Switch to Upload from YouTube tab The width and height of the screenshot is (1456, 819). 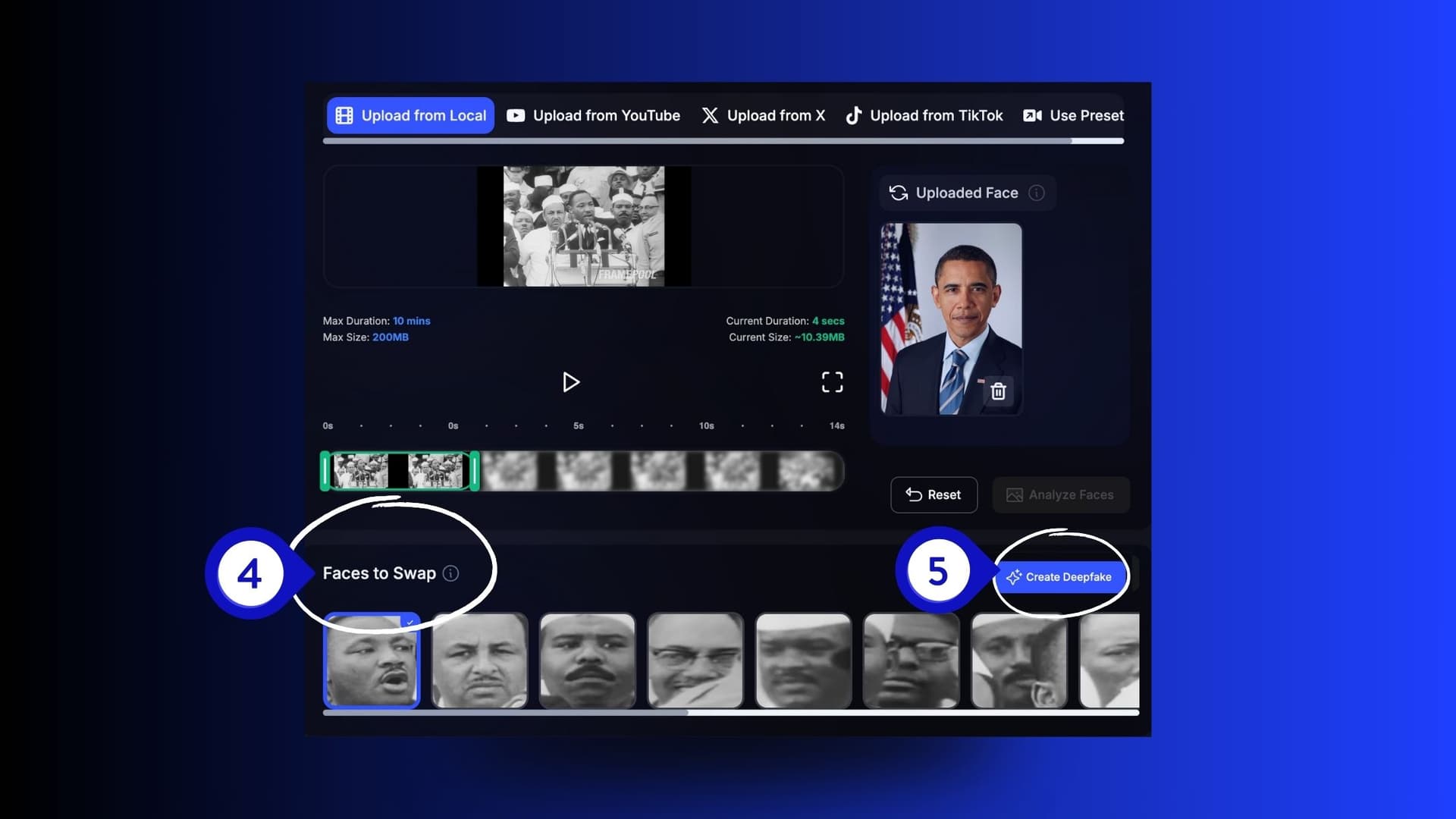coord(593,115)
